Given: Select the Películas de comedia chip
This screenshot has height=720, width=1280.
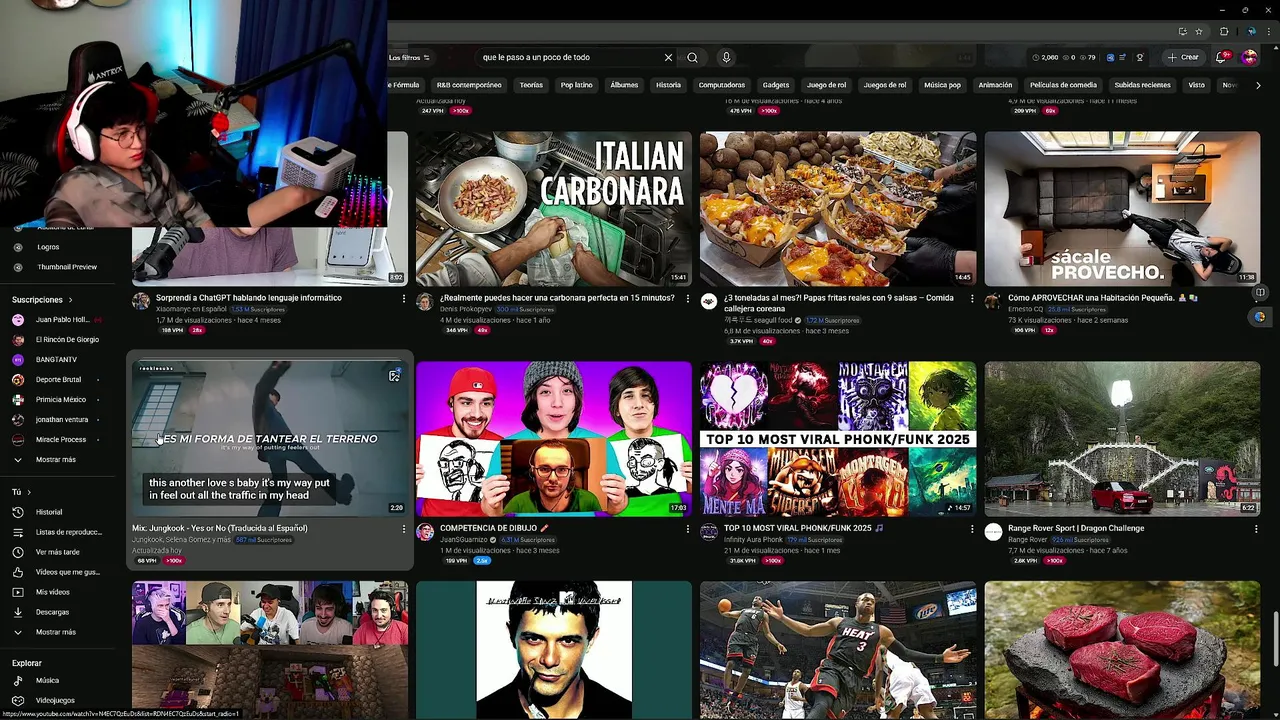Looking at the screenshot, I should tap(1063, 85).
